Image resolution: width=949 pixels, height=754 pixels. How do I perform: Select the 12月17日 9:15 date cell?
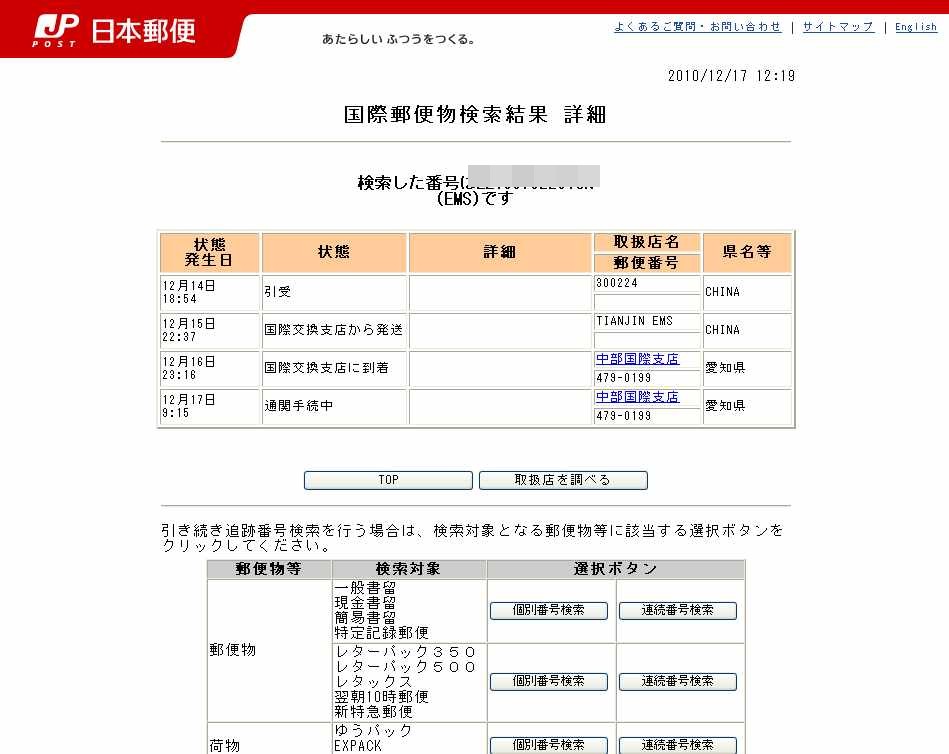coord(209,407)
